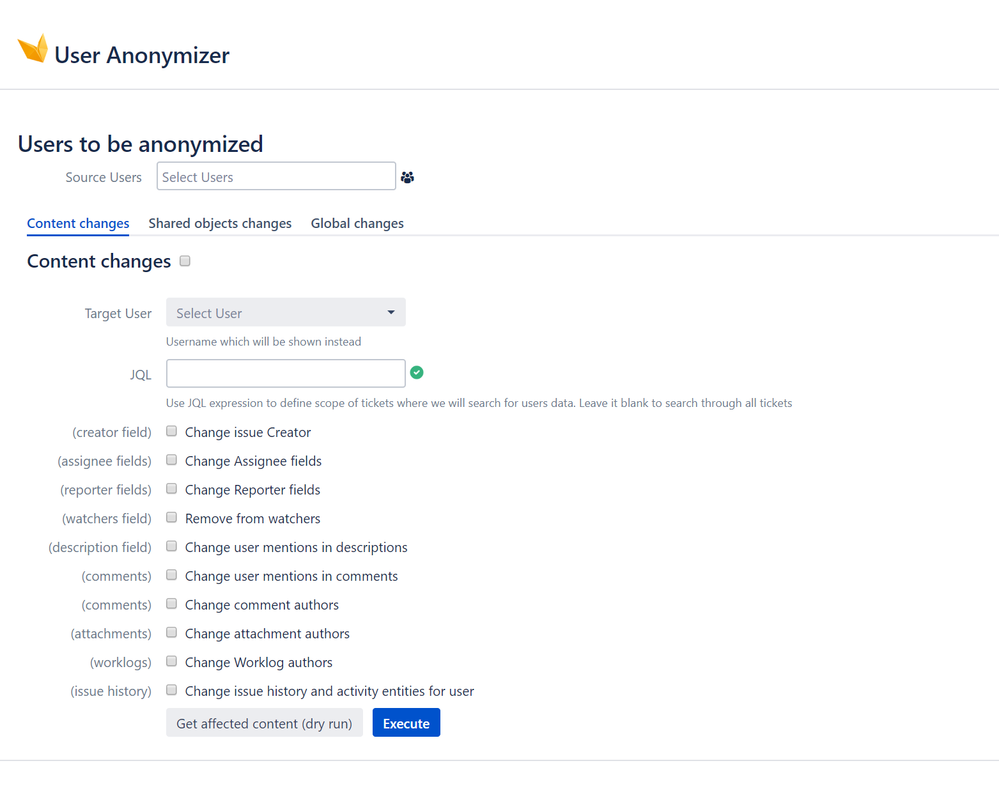Click the JQL expression help description text

(479, 403)
